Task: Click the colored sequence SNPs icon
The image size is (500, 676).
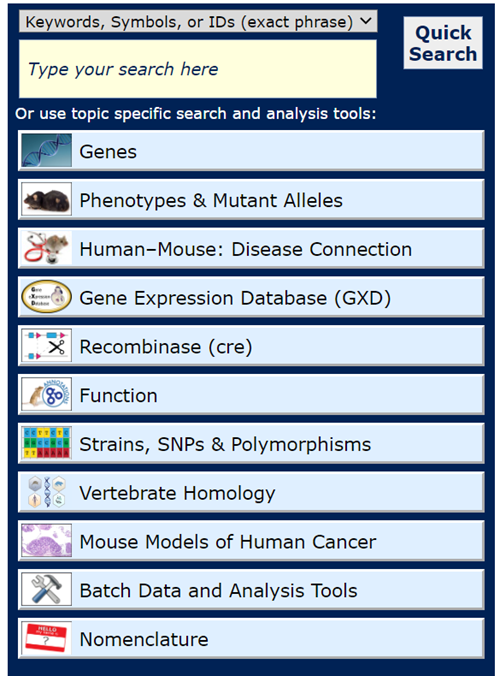Action: [47, 443]
